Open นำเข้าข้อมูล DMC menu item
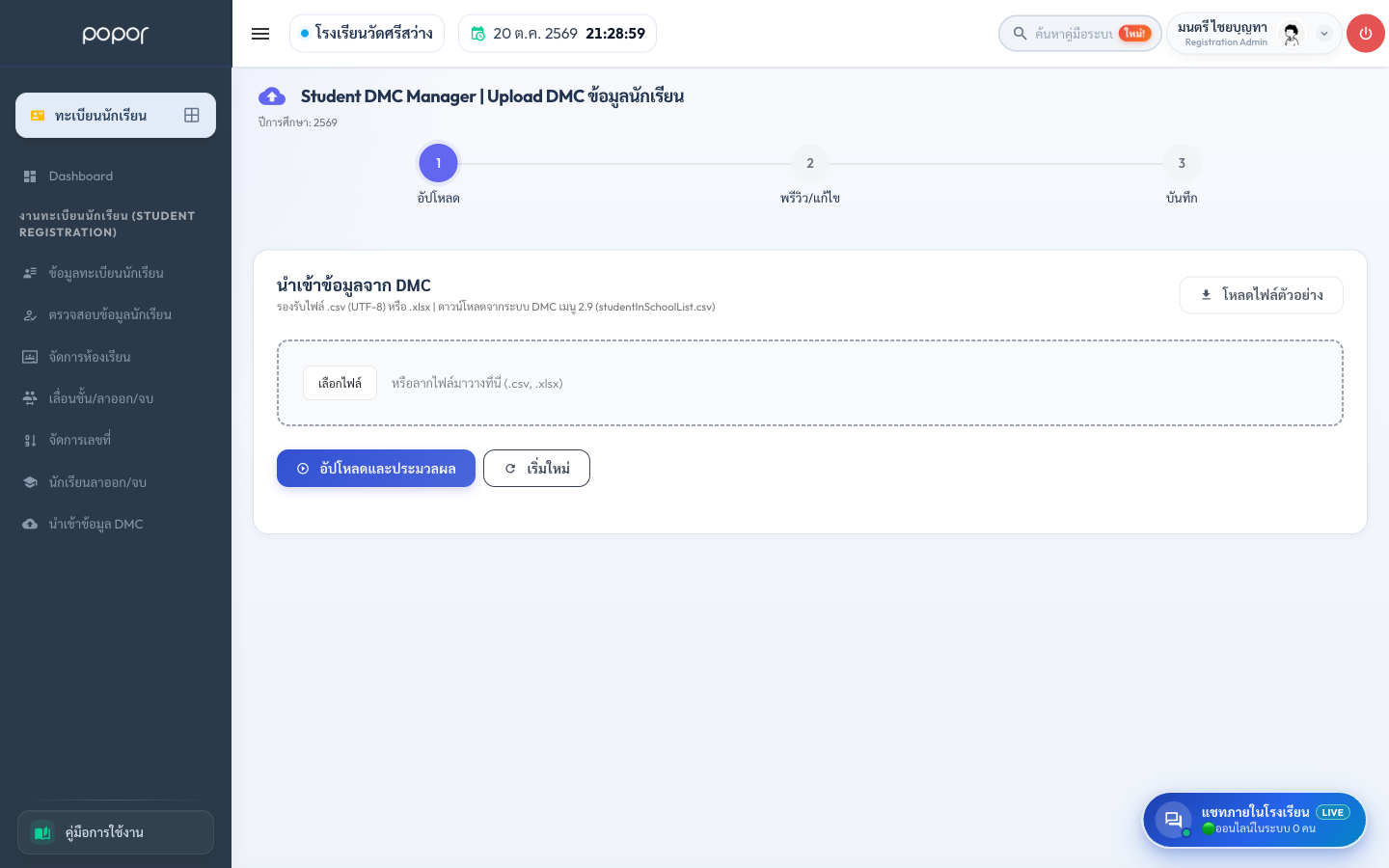Screen dimensions: 1389x868 [116, 524]
